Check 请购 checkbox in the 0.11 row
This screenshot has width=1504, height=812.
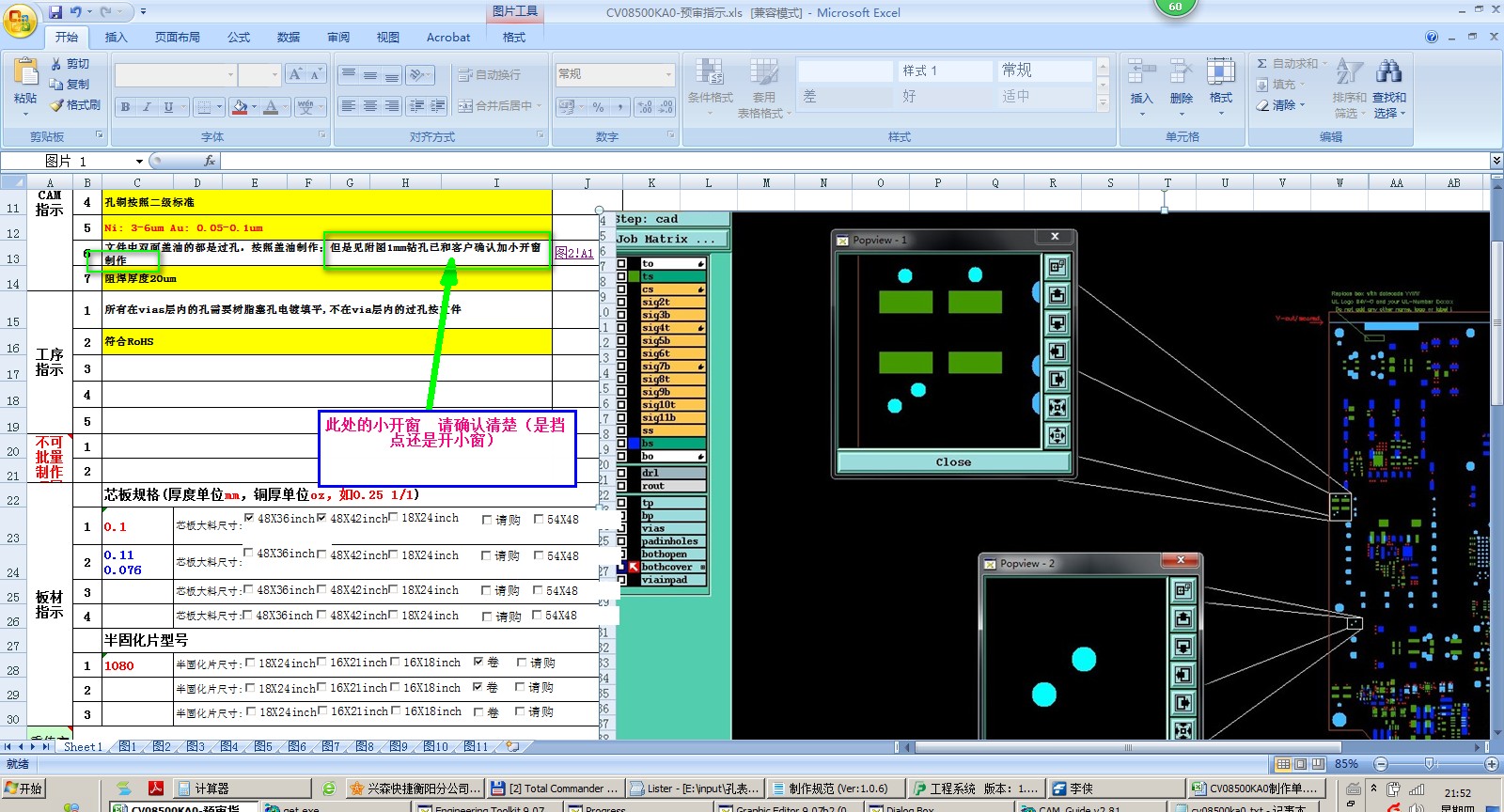[x=487, y=555]
